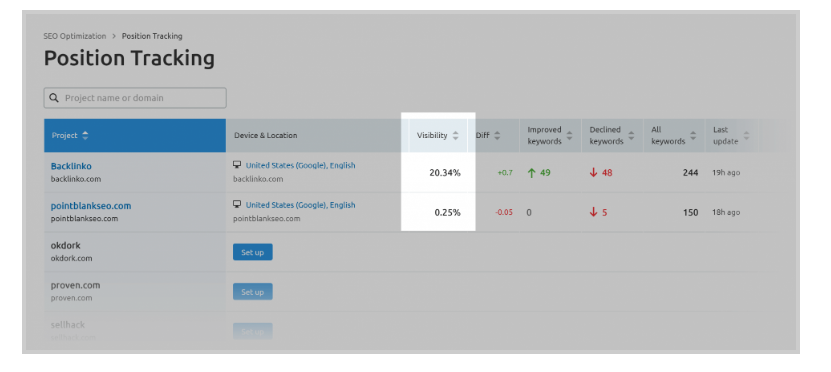This screenshot has height=372, width=831.
Task: Click the Improved keywords header label
Action: coord(544,136)
